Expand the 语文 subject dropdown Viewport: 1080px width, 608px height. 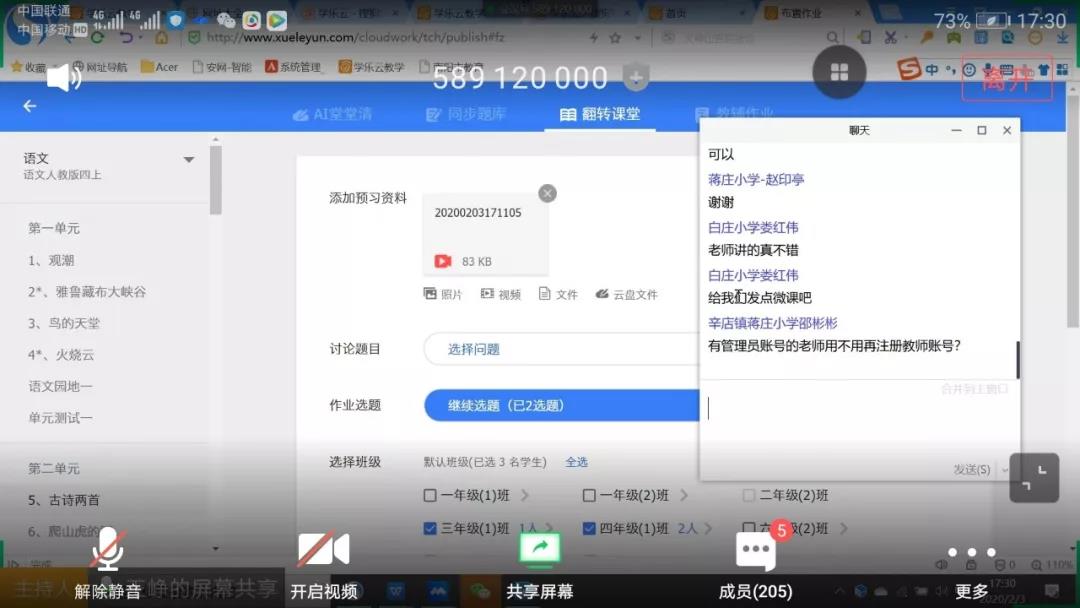pyautogui.click(x=189, y=160)
